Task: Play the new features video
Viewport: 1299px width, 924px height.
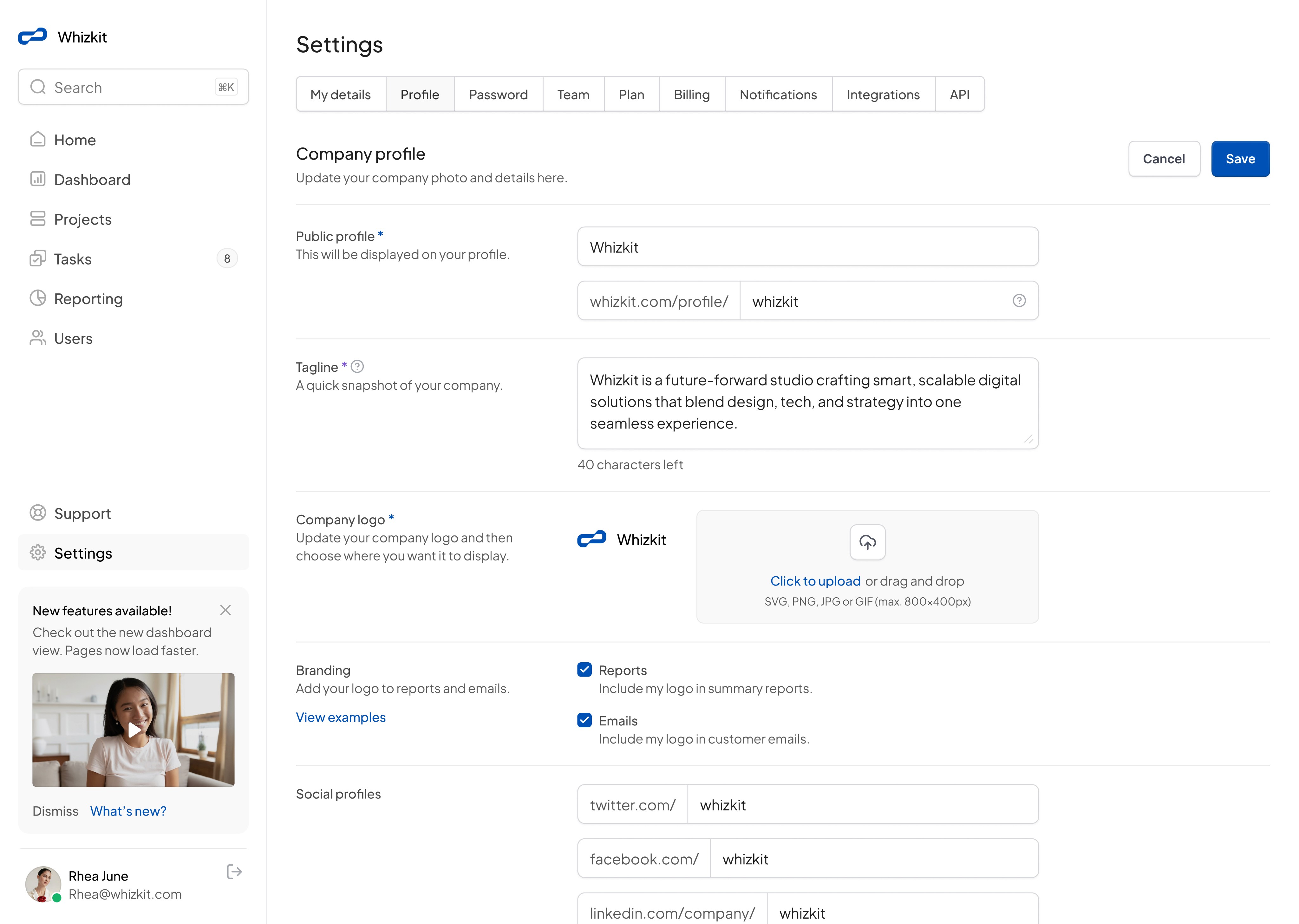Action: point(134,730)
